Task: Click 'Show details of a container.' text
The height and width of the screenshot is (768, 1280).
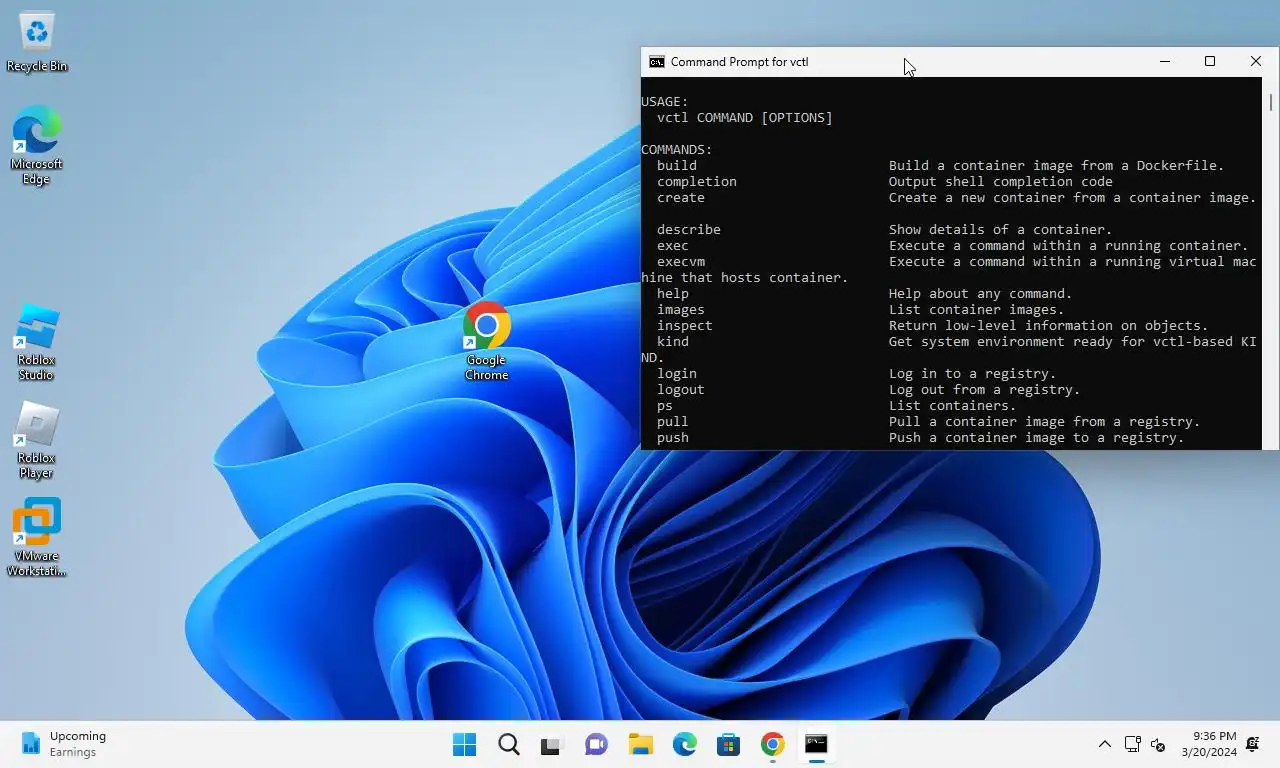Action: [x=1001, y=230]
